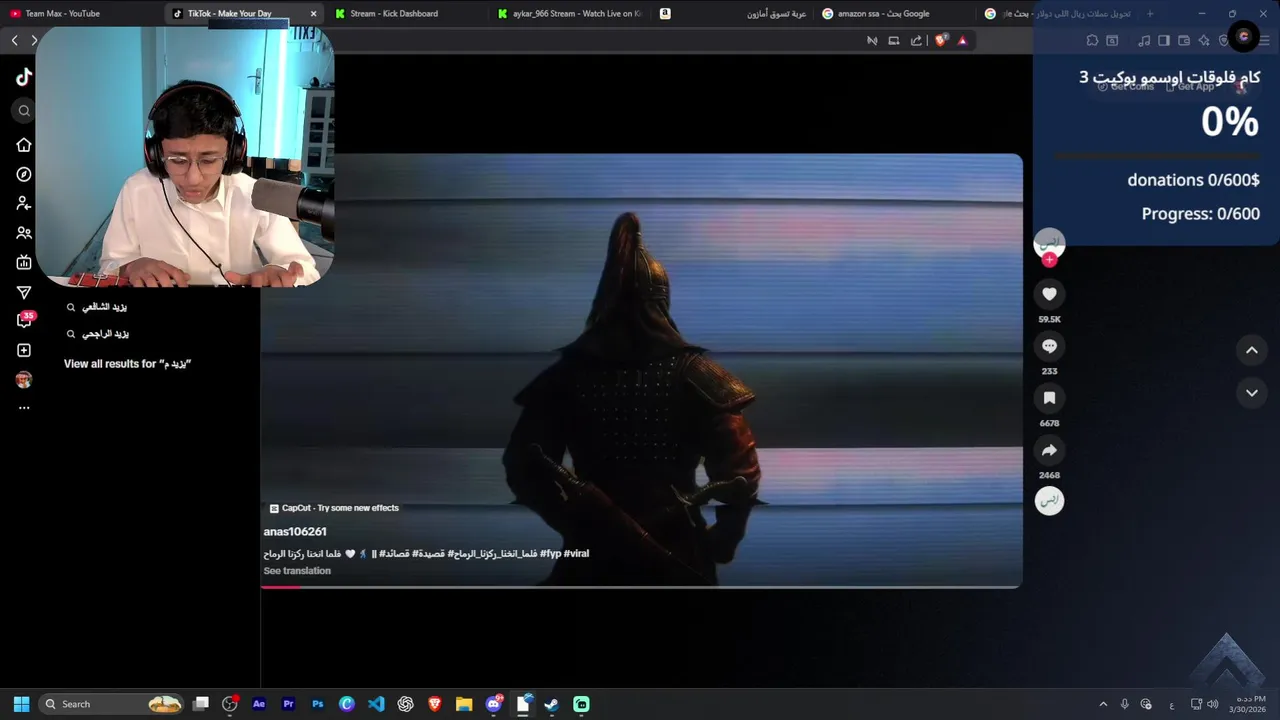Open the LIVE sidebar icon
The height and width of the screenshot is (720, 1280).
click(24, 262)
